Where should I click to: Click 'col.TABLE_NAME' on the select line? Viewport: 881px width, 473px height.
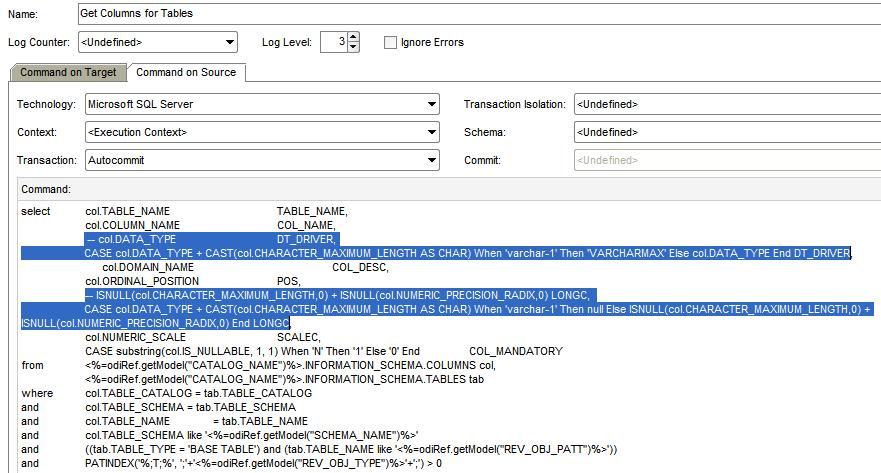(128, 211)
